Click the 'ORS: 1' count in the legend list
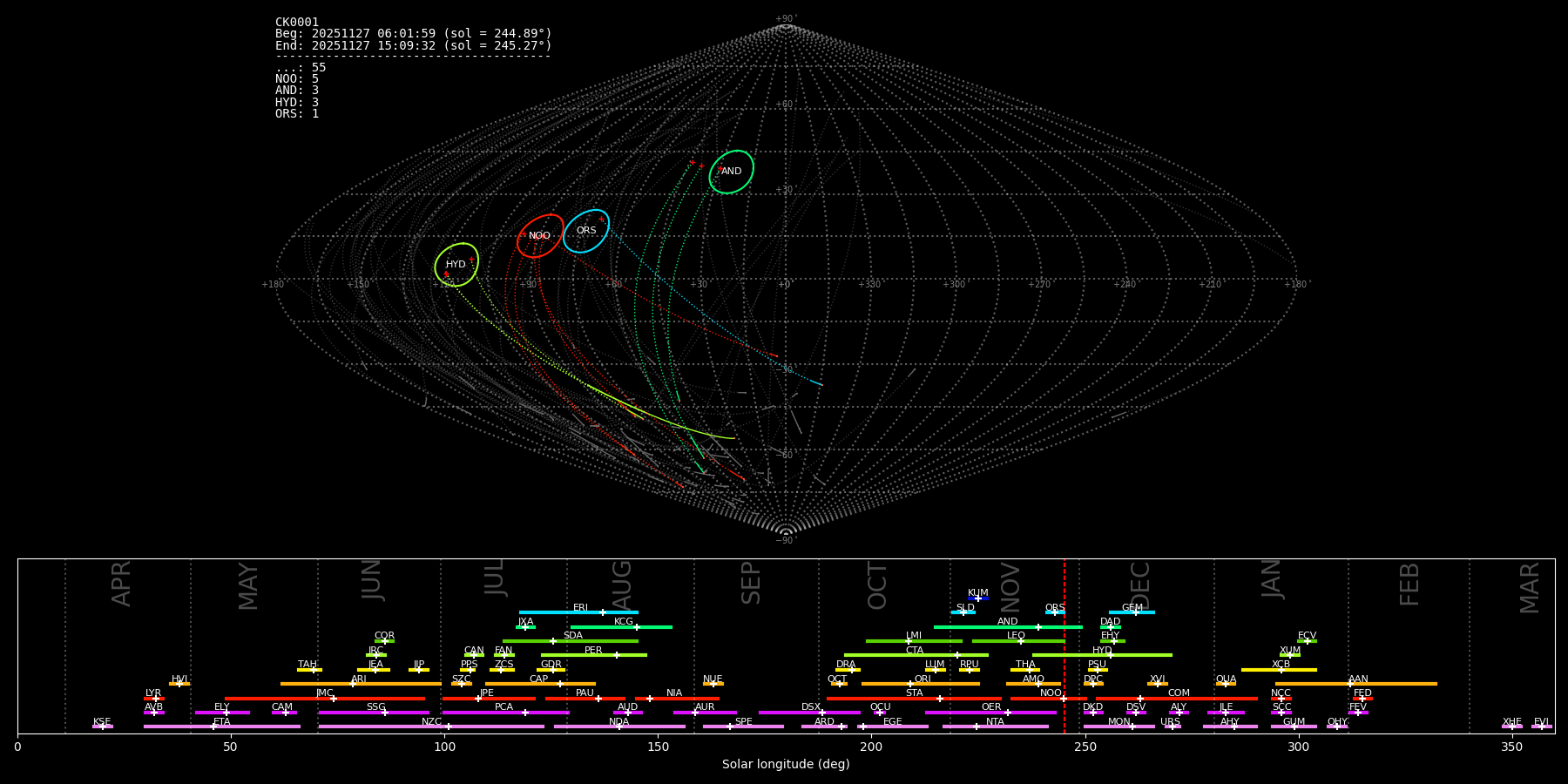Image resolution: width=1568 pixels, height=784 pixels. coord(297,114)
